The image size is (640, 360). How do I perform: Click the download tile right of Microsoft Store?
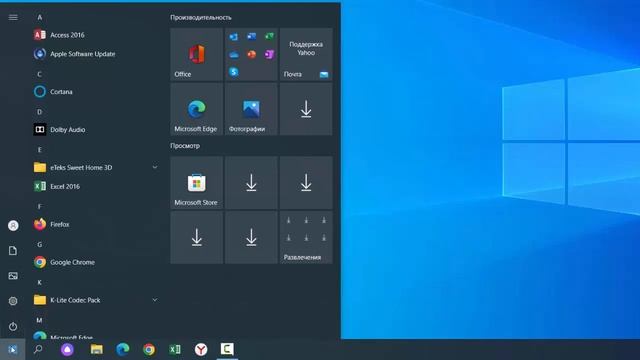251,183
